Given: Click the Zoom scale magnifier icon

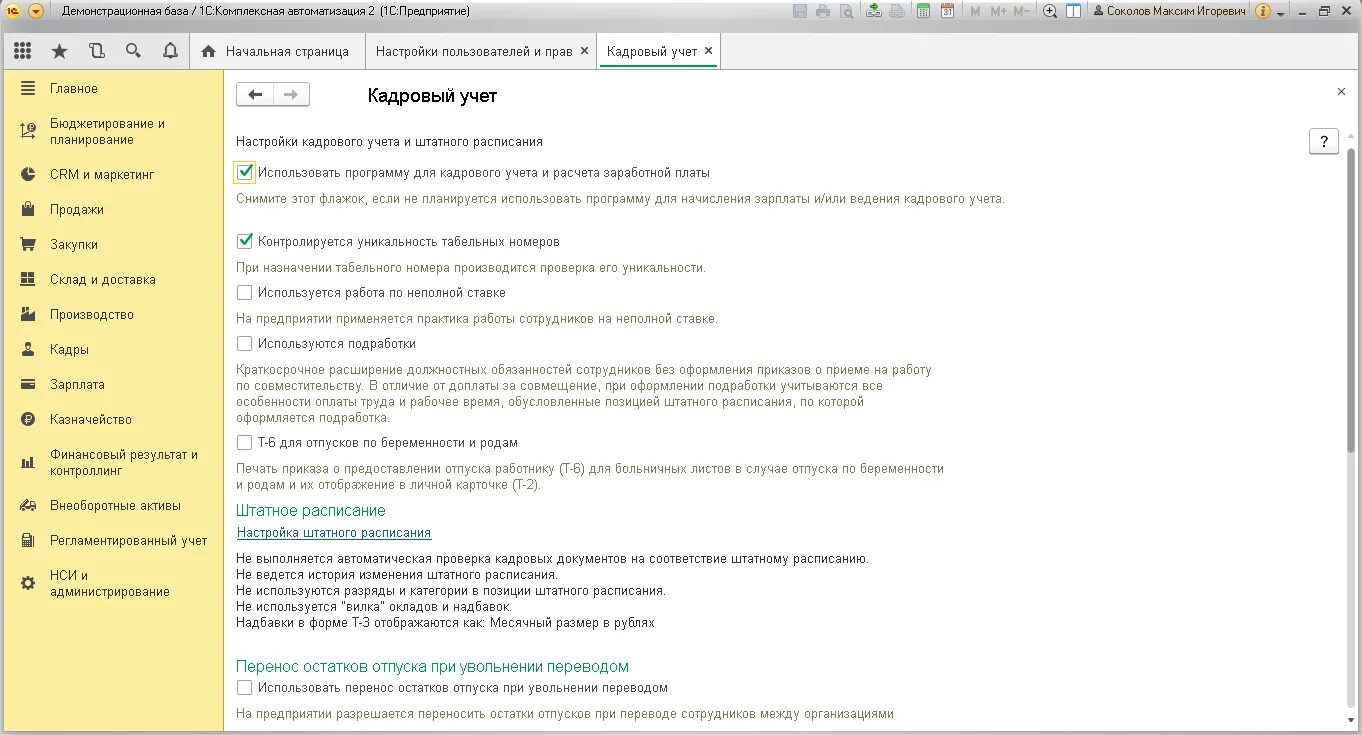Looking at the screenshot, I should 1050,11.
